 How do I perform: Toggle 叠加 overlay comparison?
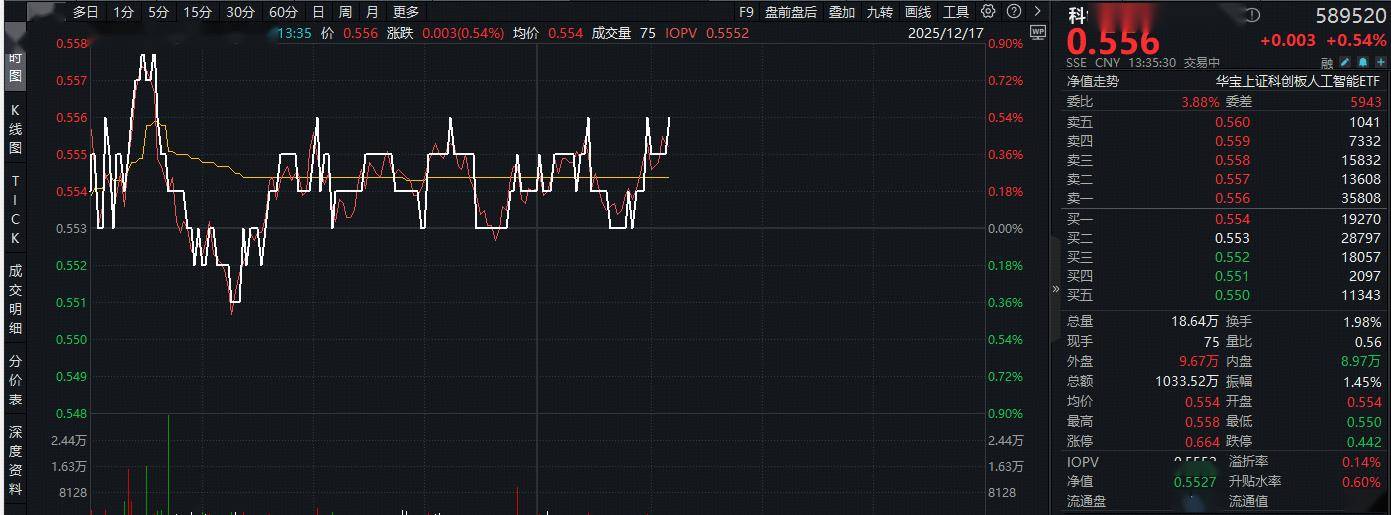pos(842,12)
